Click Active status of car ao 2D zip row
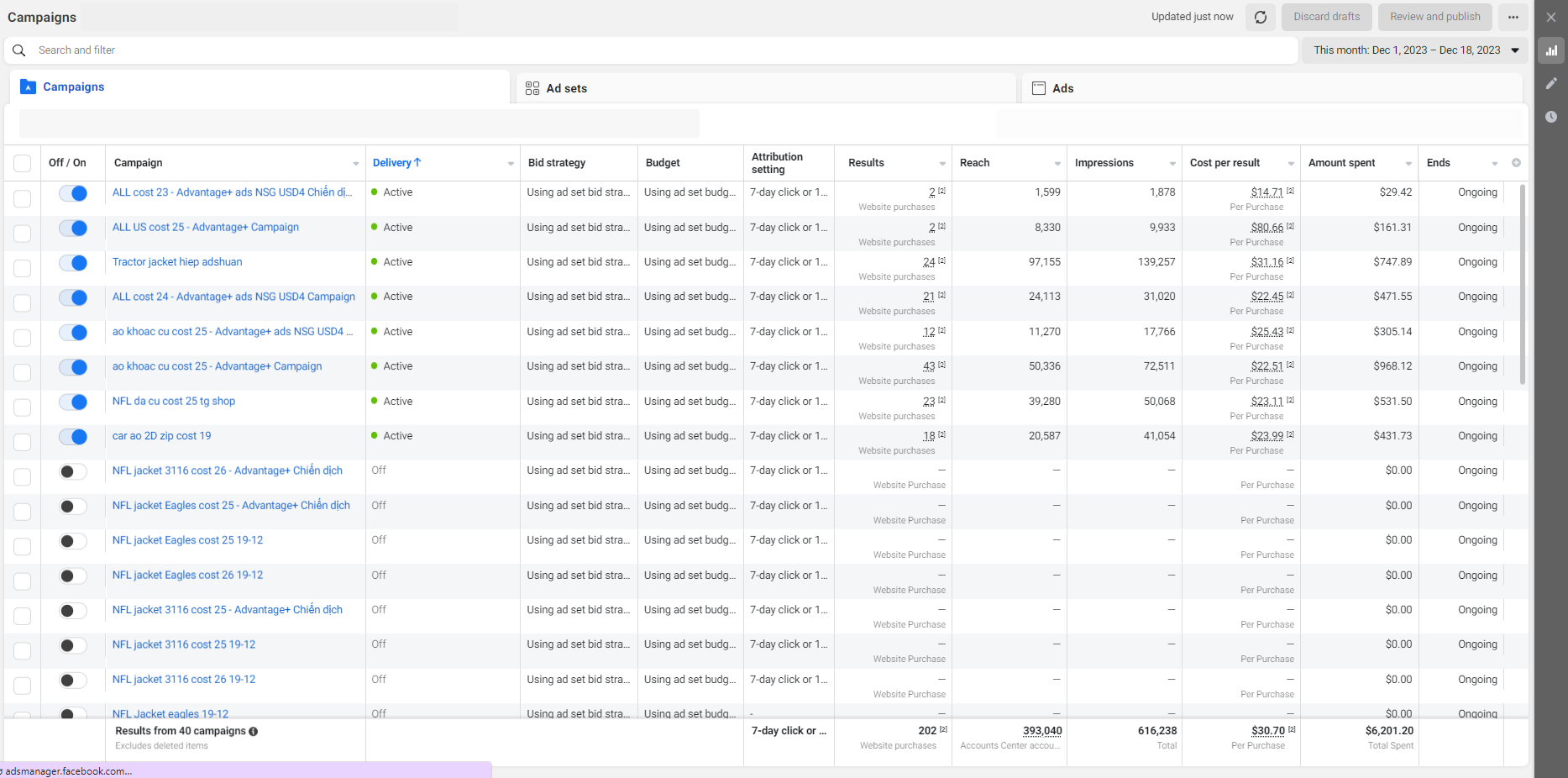Screen dimensions: 1568x778 click(x=397, y=436)
